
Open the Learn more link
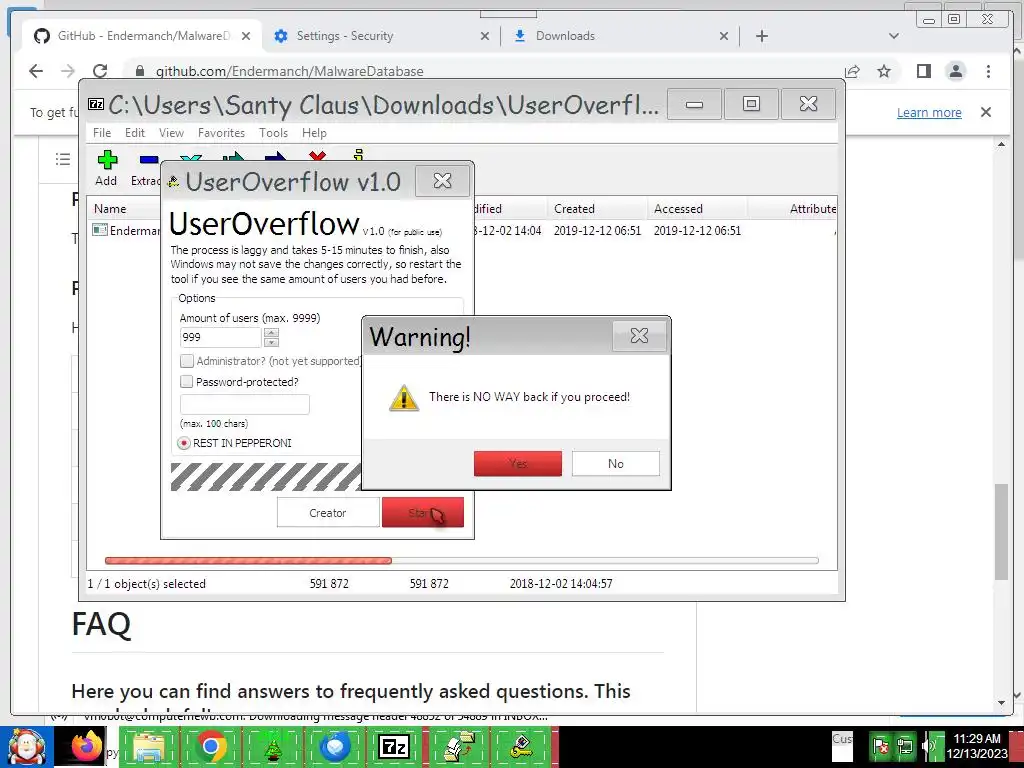click(929, 112)
